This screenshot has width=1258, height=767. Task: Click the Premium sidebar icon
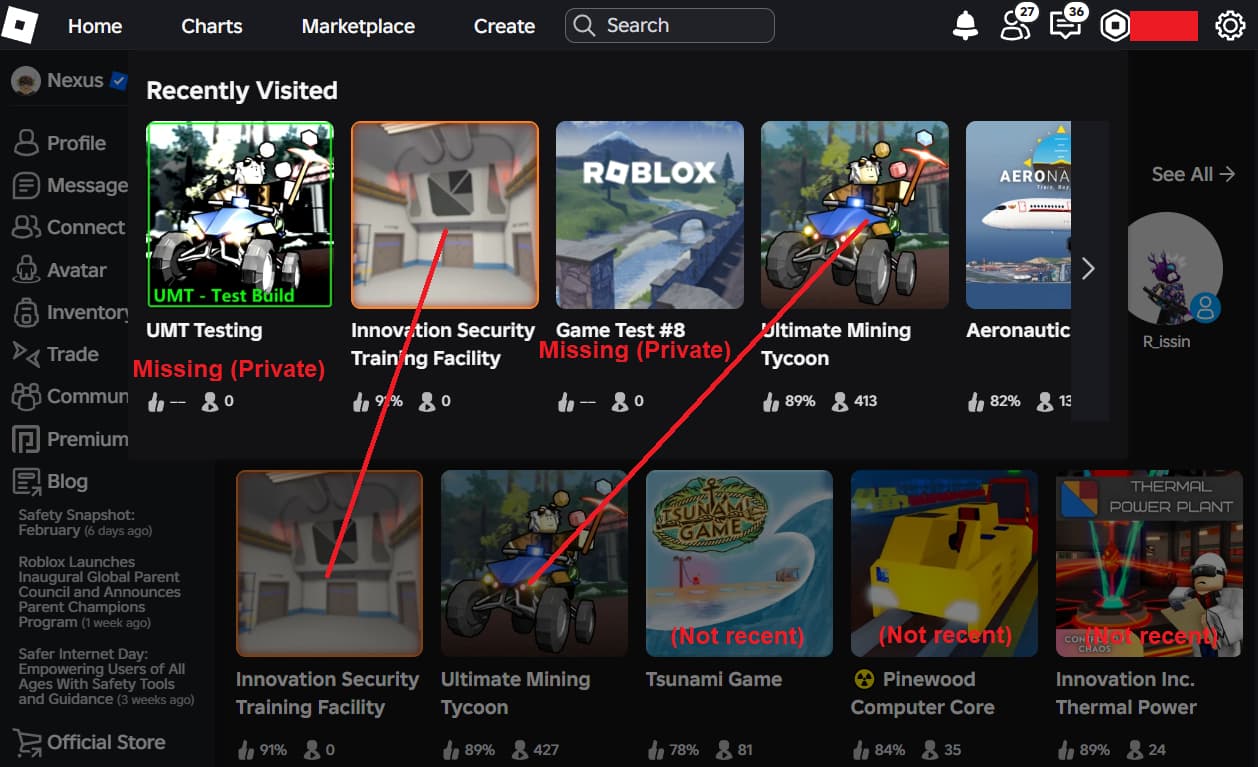tap(26, 439)
